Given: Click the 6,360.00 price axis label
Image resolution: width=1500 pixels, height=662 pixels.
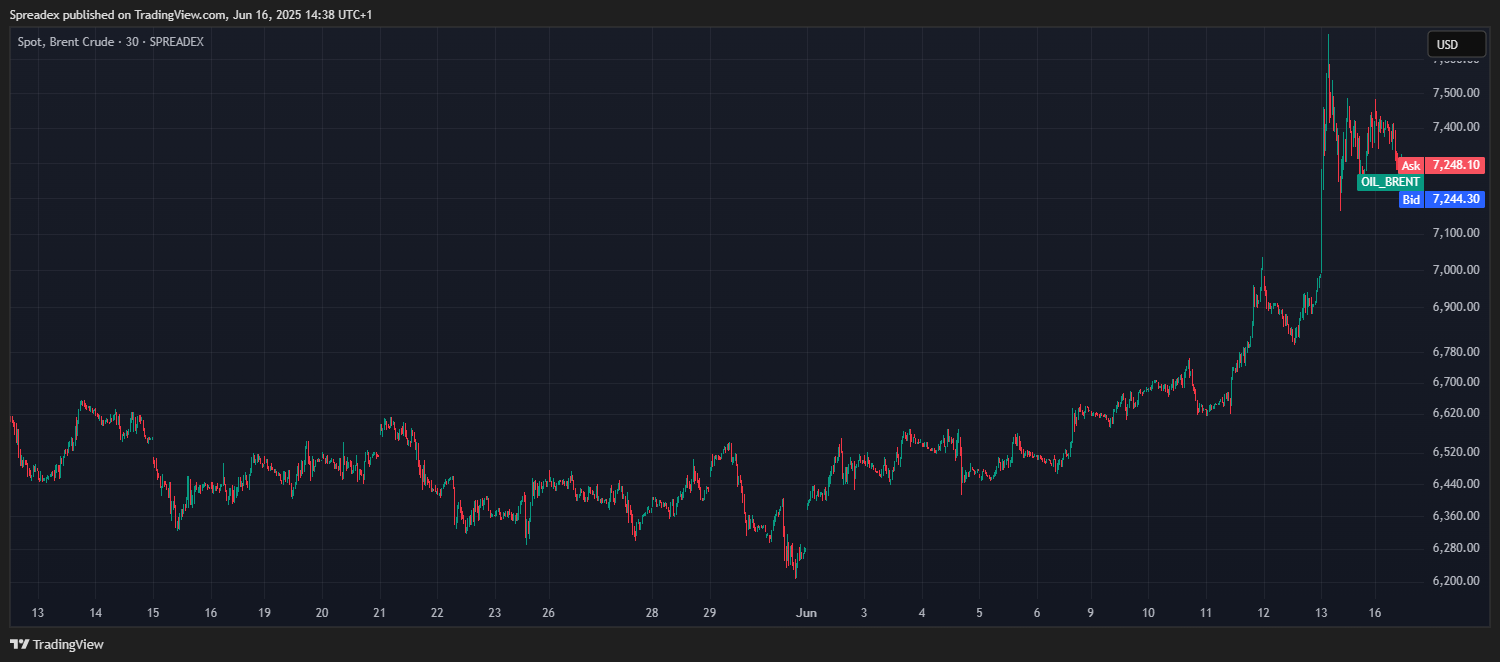Looking at the screenshot, I should pos(1456,516).
